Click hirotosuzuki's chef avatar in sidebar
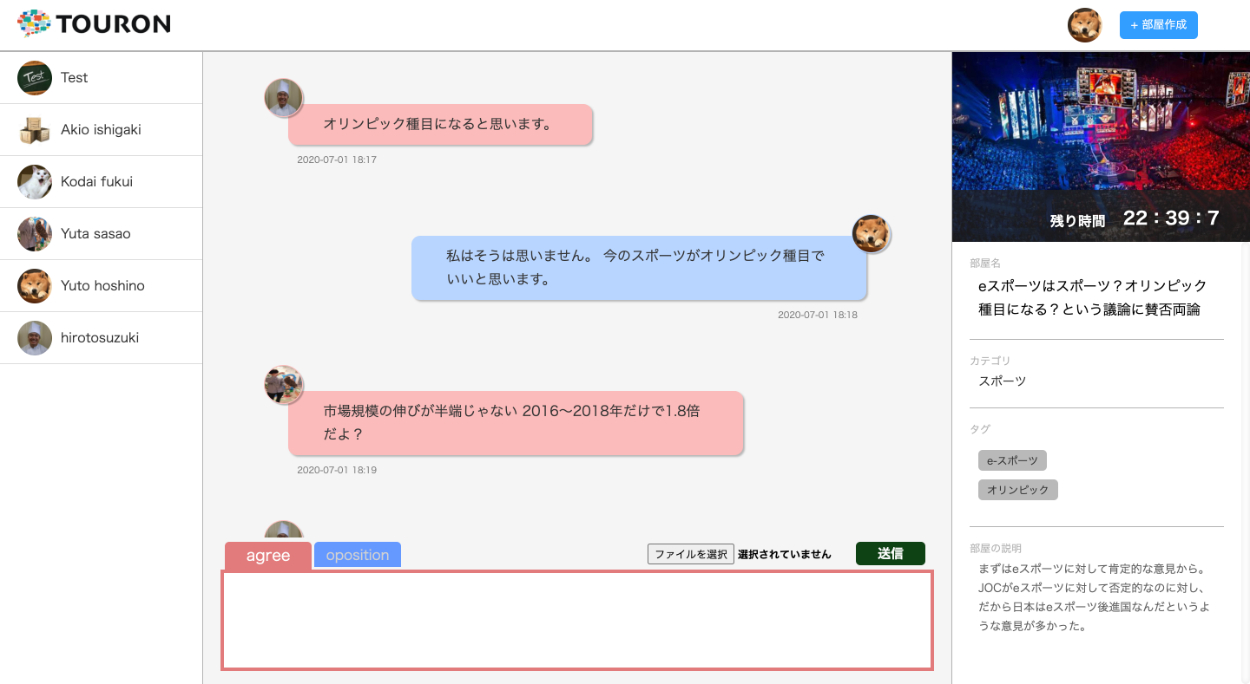Screen dimensions: 1250x684 [x=35, y=338]
